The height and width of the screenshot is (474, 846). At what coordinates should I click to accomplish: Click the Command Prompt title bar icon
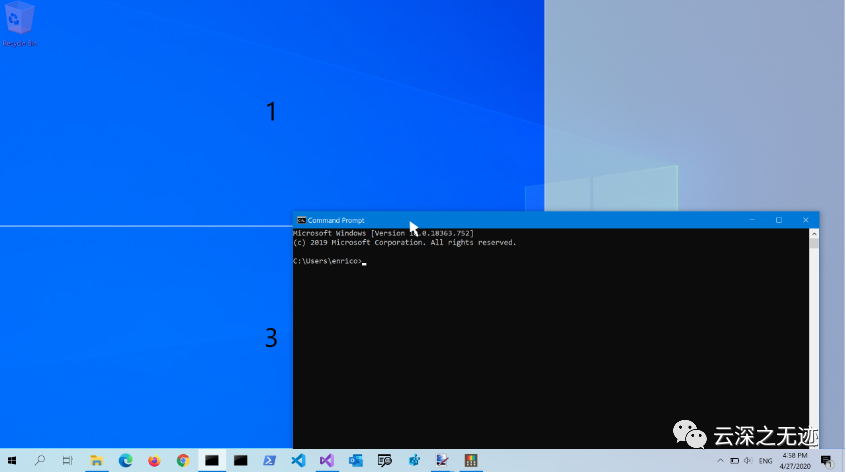[x=301, y=221]
